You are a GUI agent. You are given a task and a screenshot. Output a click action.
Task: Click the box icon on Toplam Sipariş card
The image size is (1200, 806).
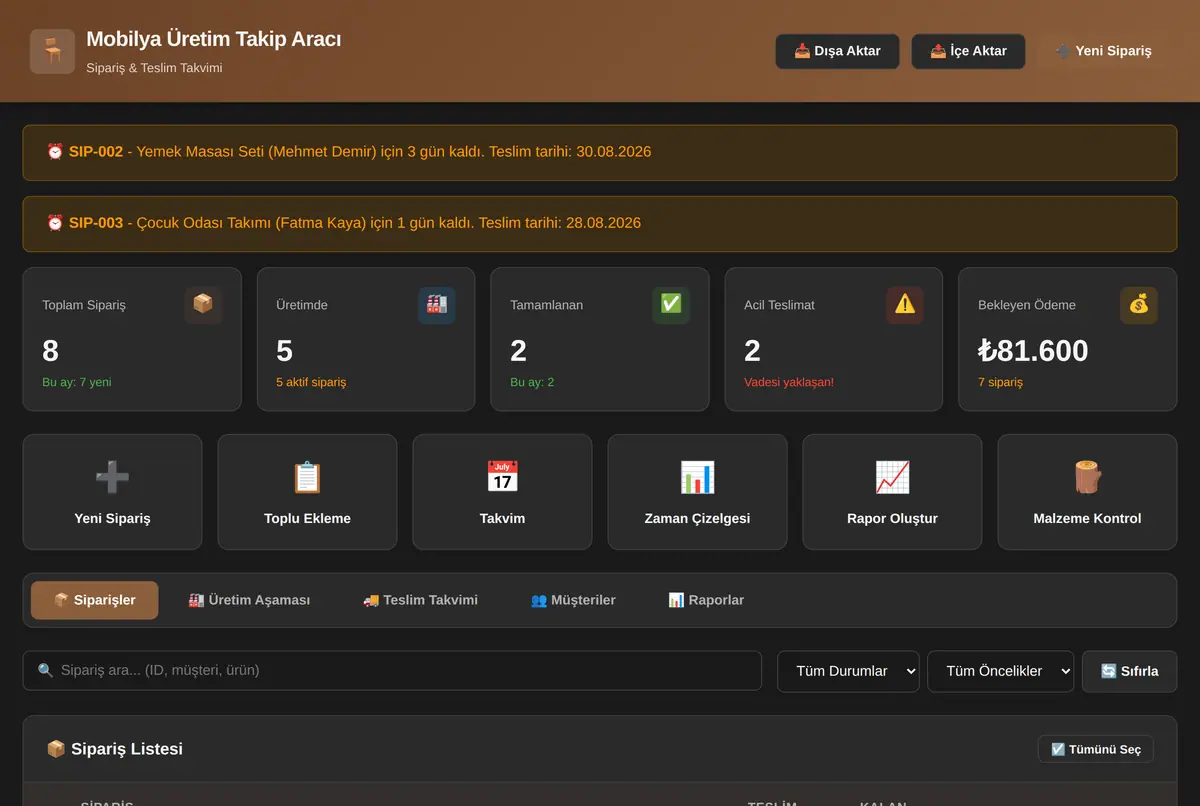tap(203, 304)
